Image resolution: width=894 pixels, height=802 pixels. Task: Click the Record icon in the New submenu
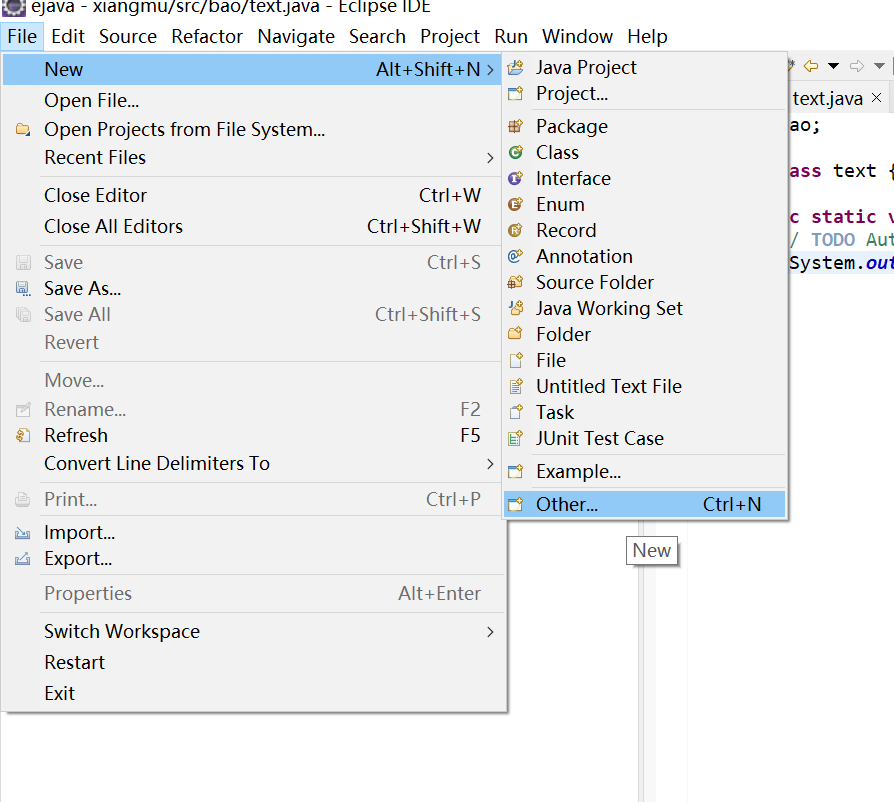pyautogui.click(x=515, y=230)
